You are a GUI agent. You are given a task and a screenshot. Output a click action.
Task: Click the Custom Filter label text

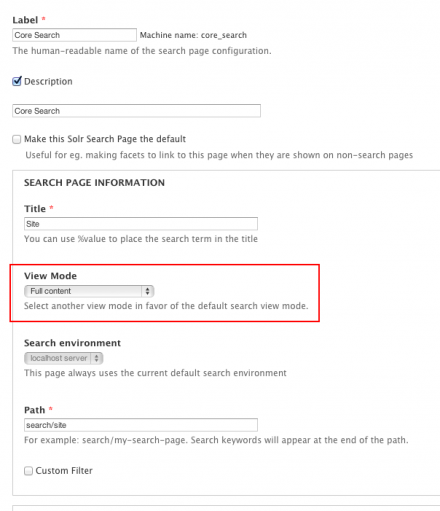click(x=64, y=471)
